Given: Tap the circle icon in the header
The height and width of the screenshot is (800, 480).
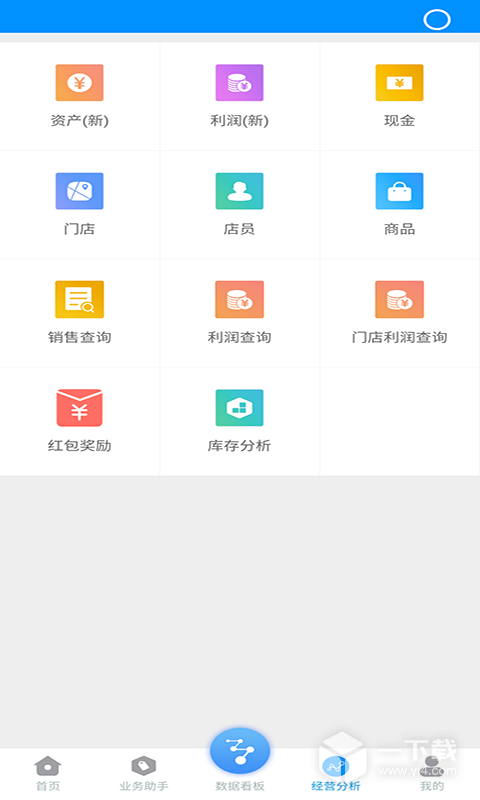Looking at the screenshot, I should click(x=437, y=20).
